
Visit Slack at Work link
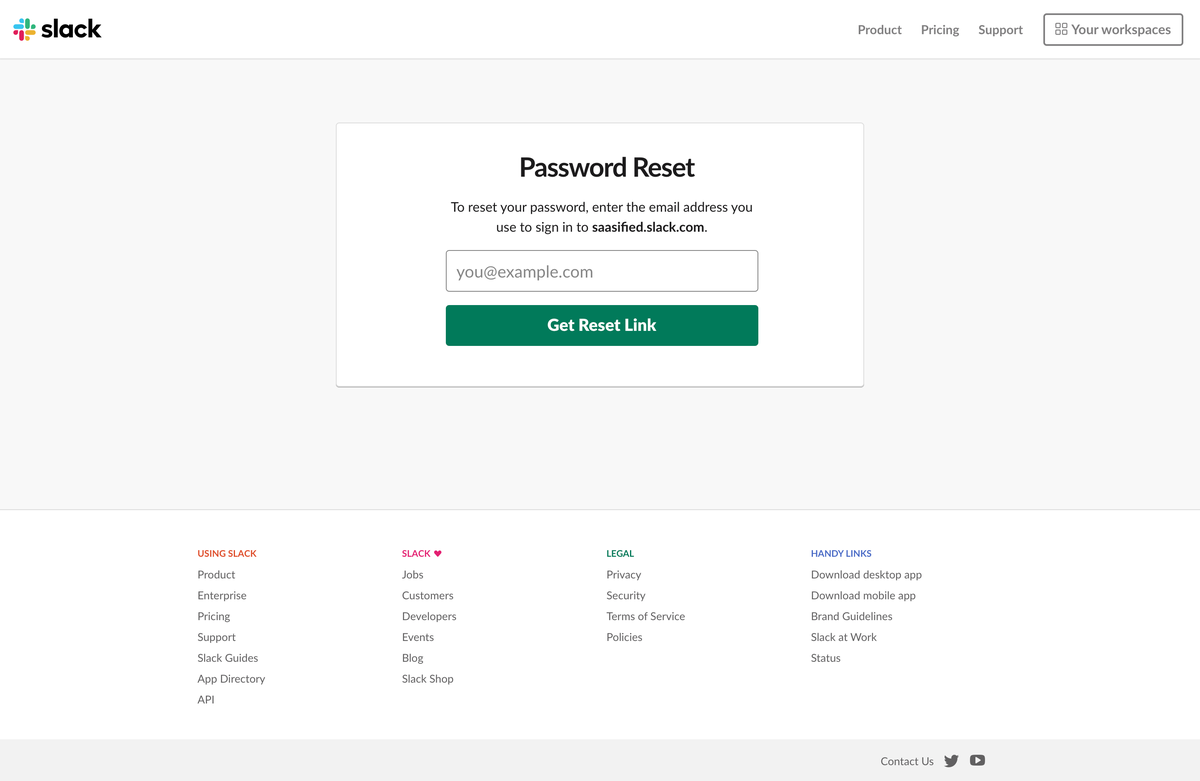point(844,637)
